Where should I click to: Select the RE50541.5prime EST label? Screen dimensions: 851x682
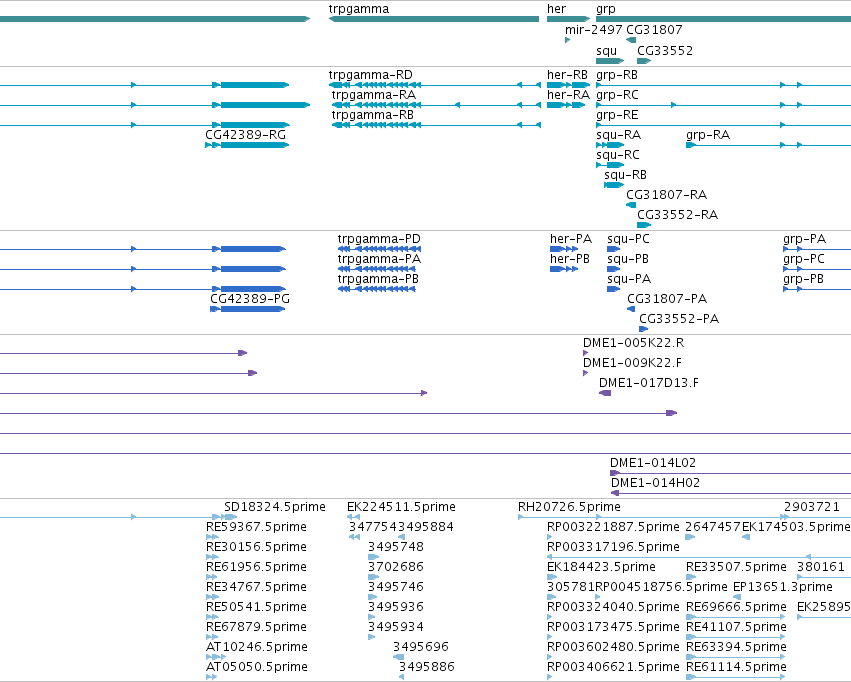(x=256, y=608)
